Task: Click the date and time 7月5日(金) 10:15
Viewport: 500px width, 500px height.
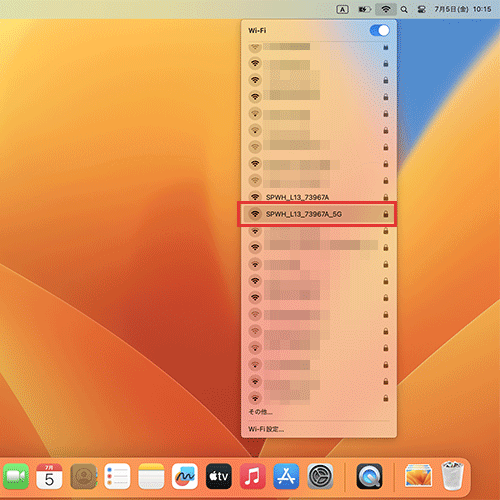Action: click(462, 9)
